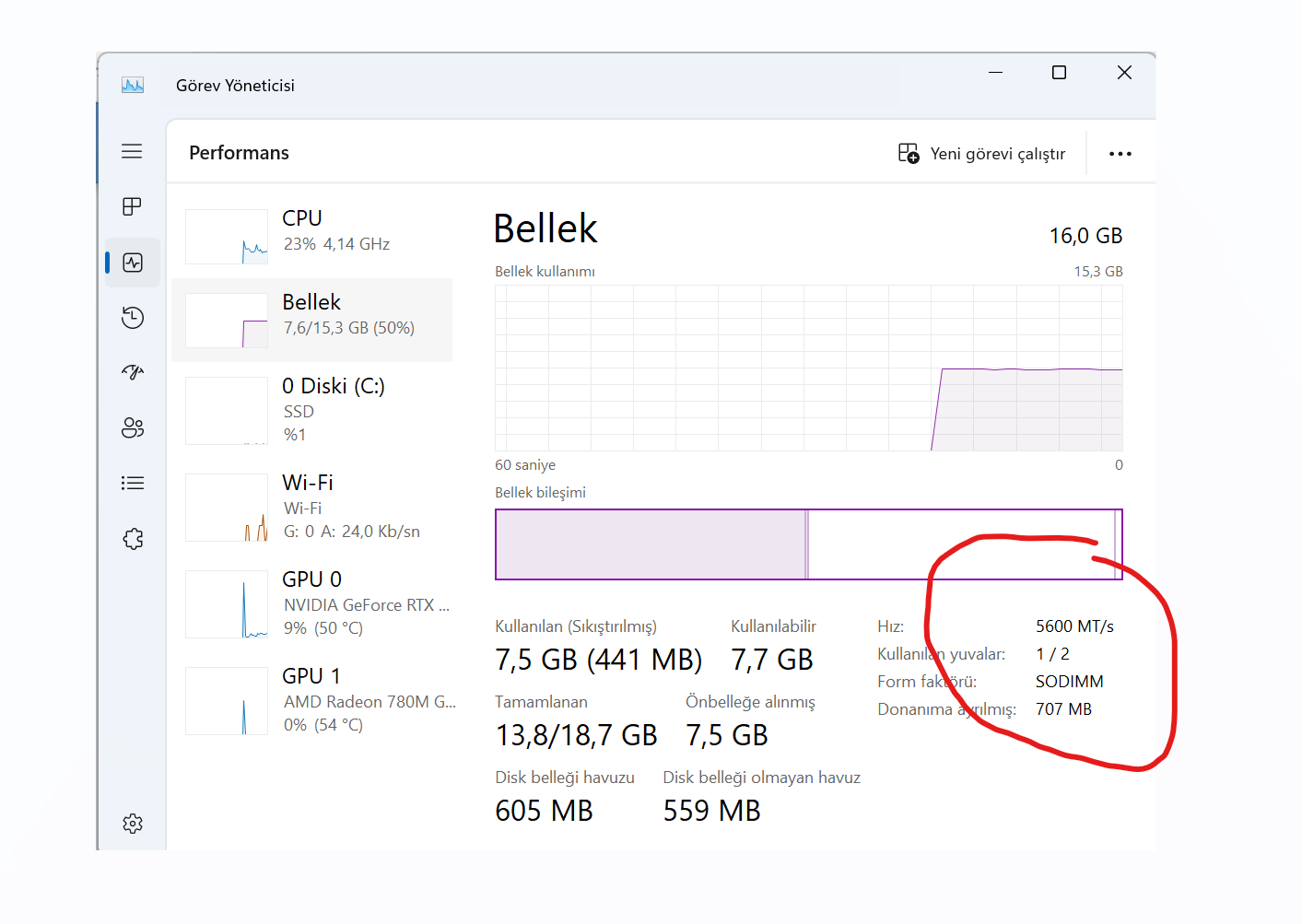Maximize the Görev Yöneticisi window
Viewport: 1302px width, 924px height.
pyautogui.click(x=1060, y=73)
